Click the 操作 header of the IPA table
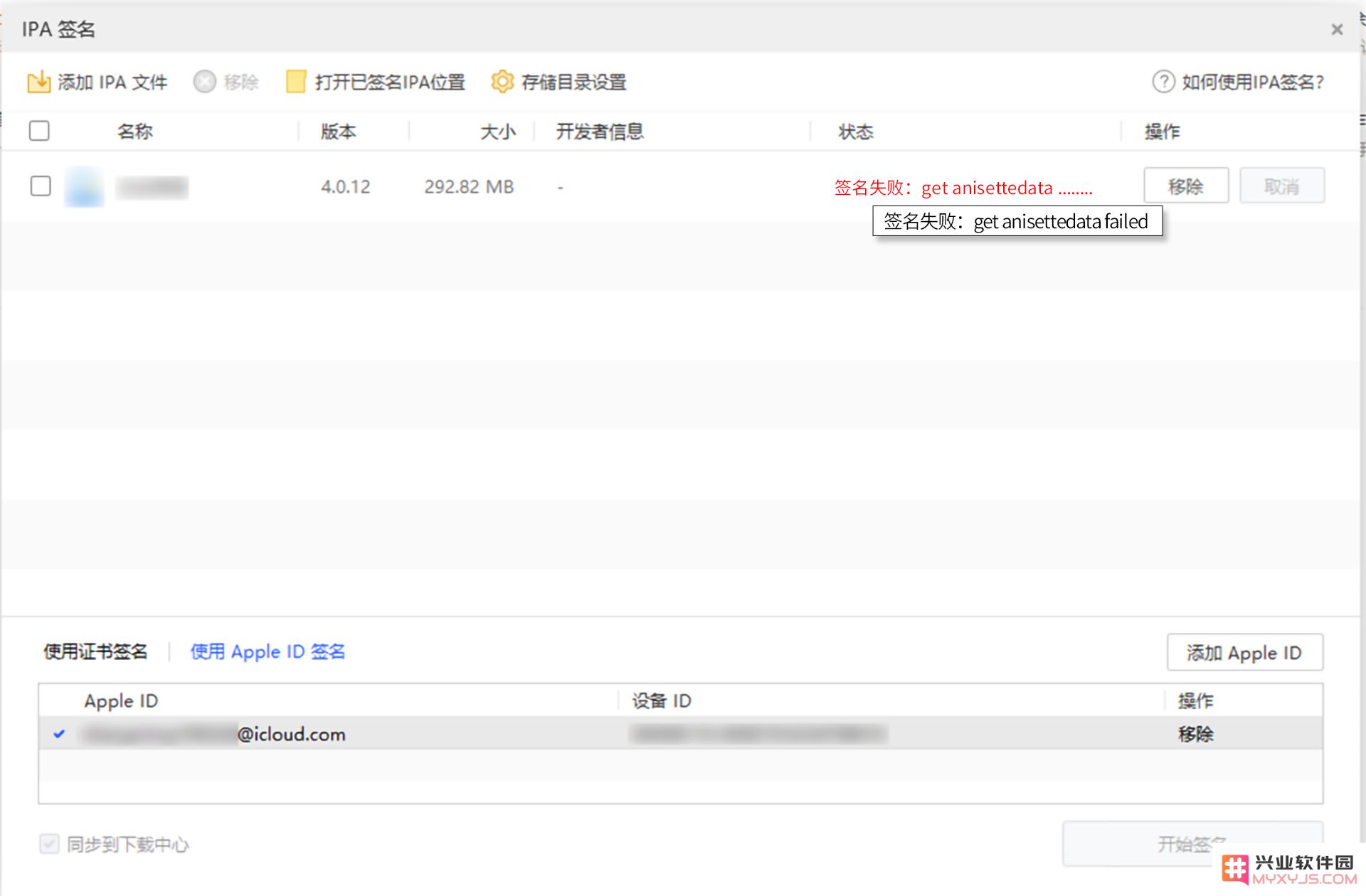The image size is (1366, 896). pyautogui.click(x=1162, y=132)
